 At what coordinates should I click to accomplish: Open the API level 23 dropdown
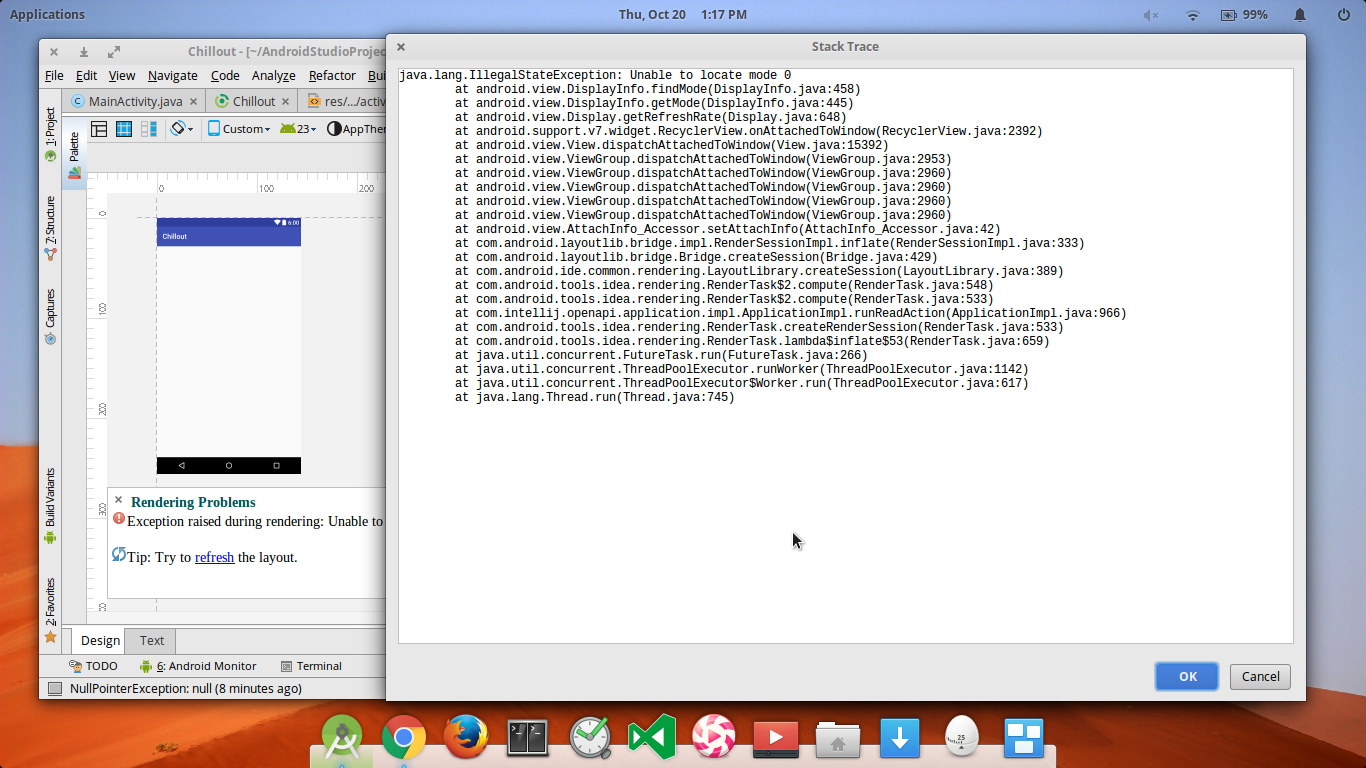pyautogui.click(x=296, y=129)
